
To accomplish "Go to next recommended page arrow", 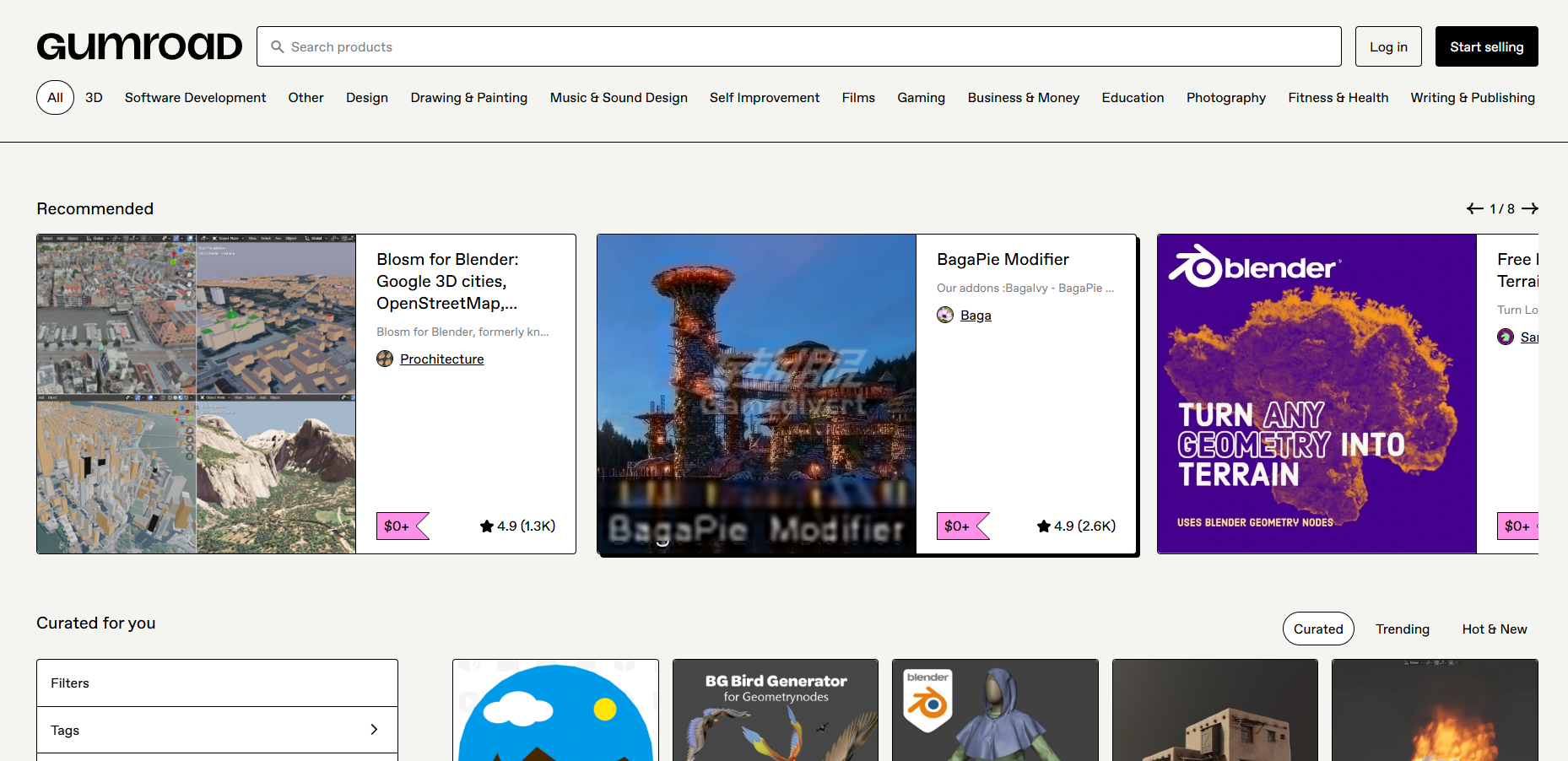I will (x=1530, y=208).
